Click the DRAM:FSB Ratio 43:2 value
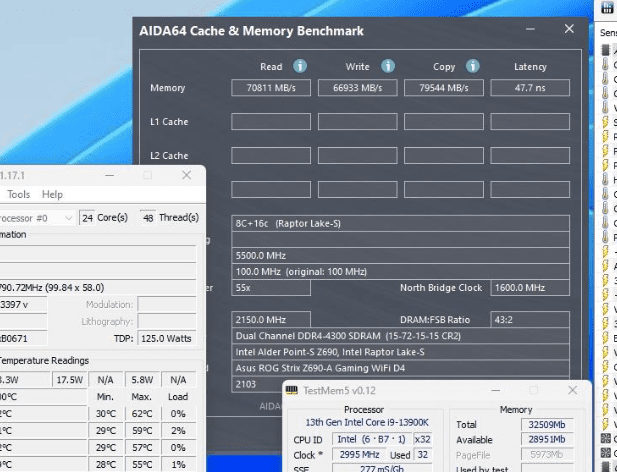617x472 pixels. pos(530,320)
